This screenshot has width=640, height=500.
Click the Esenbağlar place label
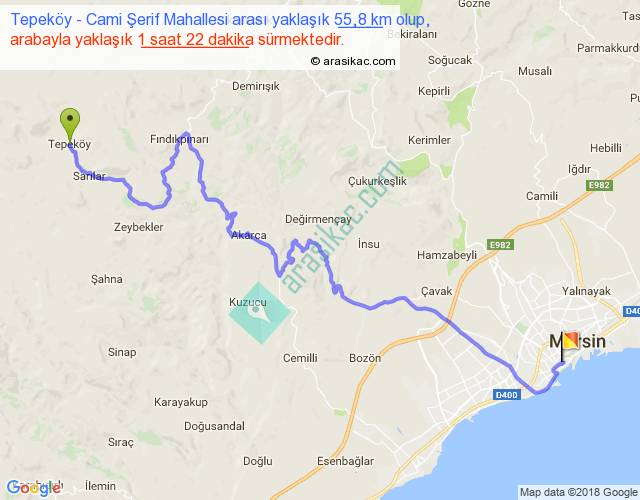click(345, 461)
